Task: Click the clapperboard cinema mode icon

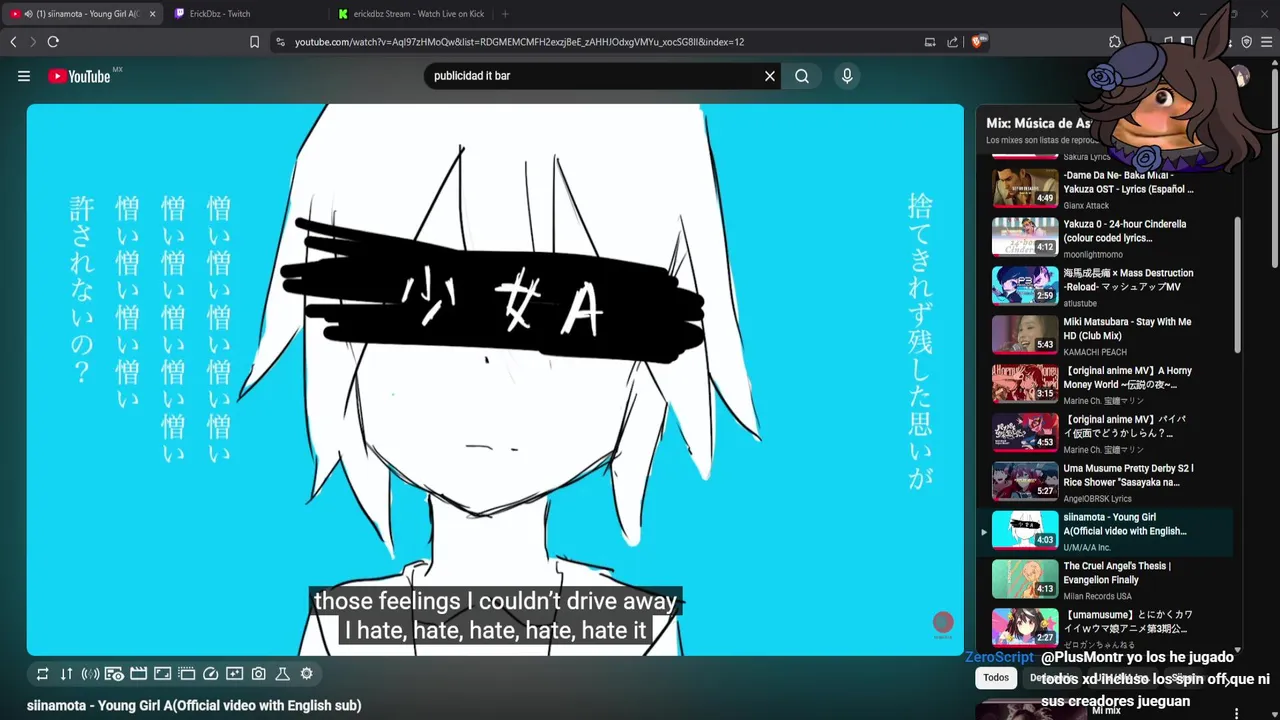Action: [x=139, y=674]
